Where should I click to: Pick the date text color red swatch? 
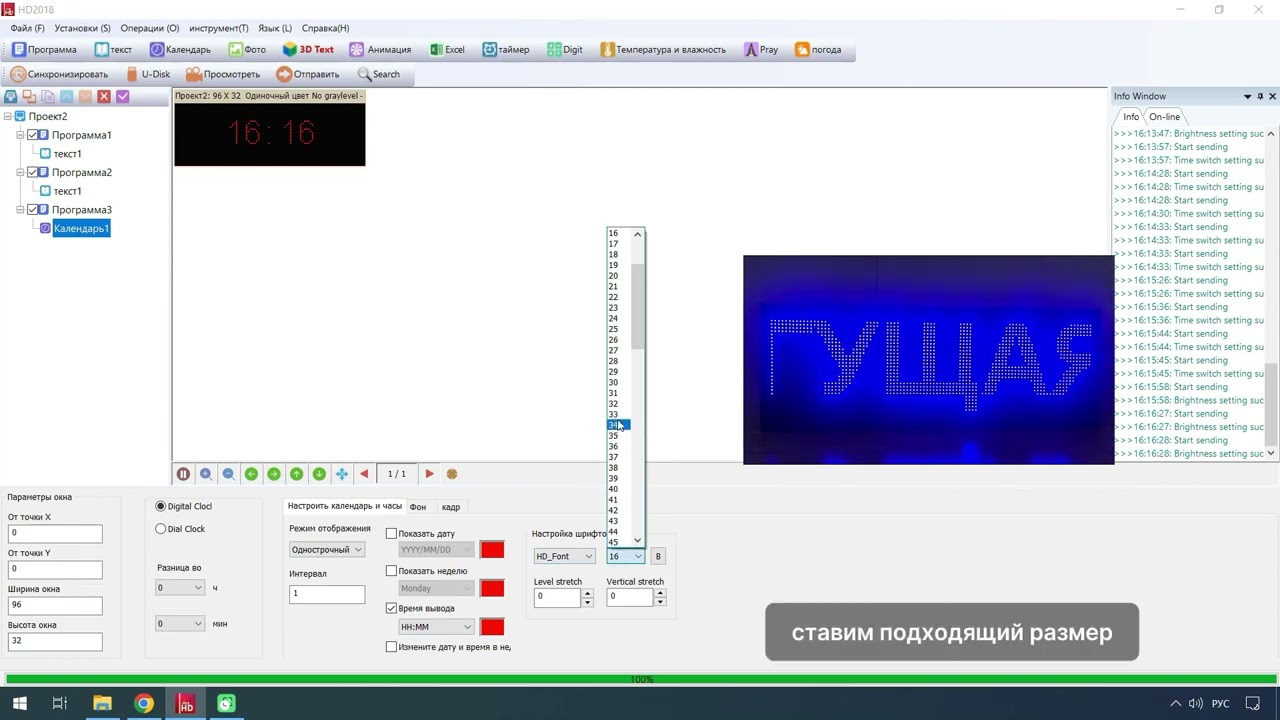[x=492, y=550]
